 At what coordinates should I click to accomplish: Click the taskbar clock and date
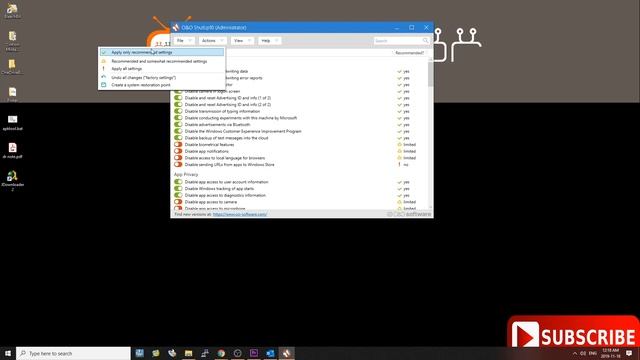pyautogui.click(x=610, y=353)
